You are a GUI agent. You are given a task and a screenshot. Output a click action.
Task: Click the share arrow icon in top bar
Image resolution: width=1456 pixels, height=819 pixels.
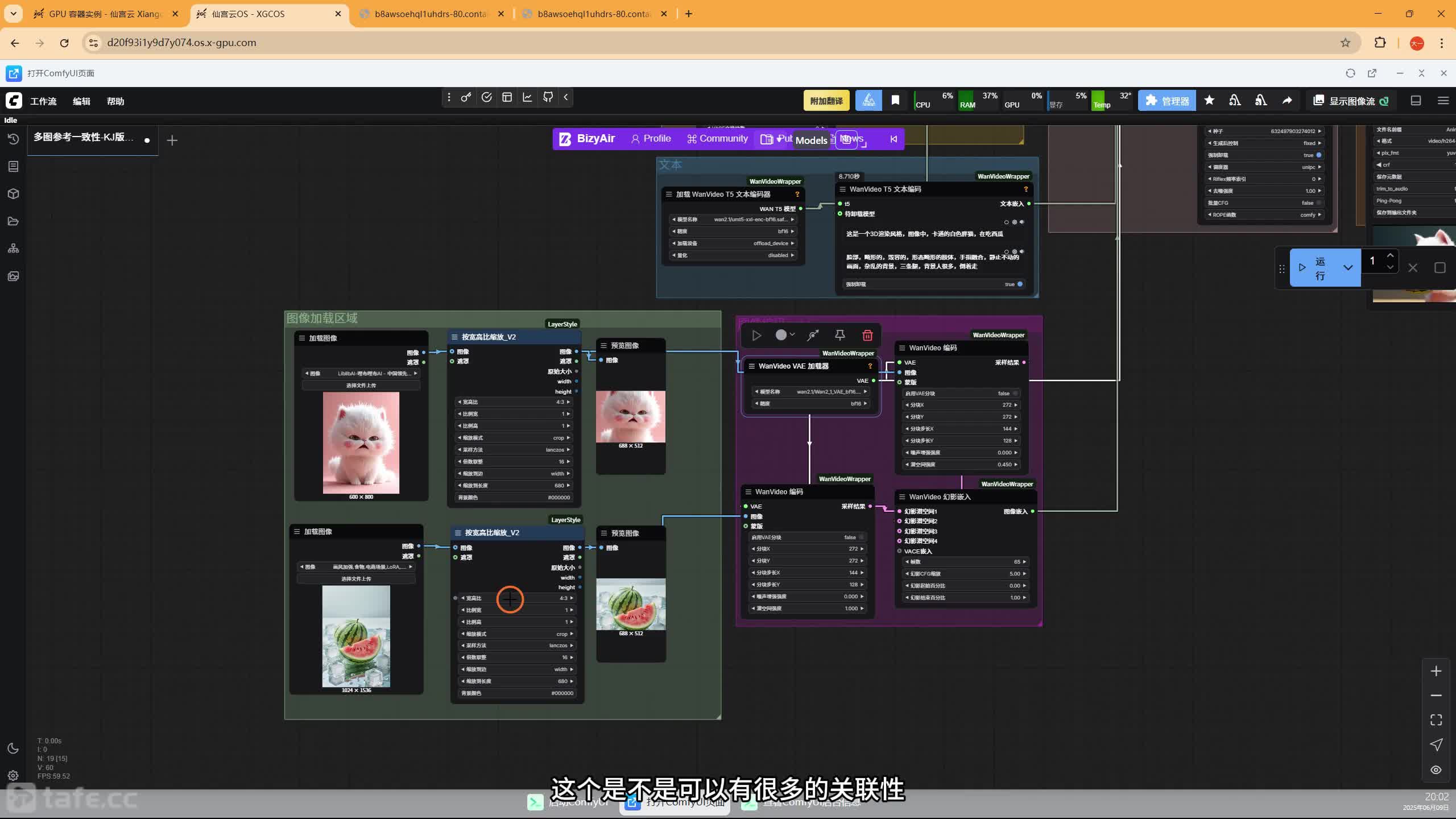click(1287, 101)
